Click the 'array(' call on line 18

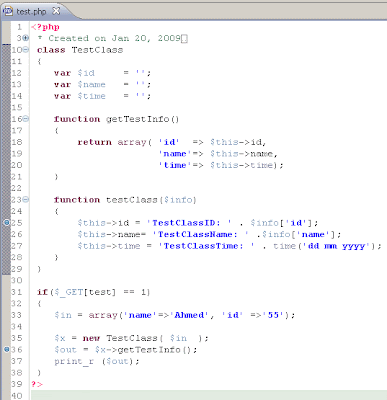(x=134, y=142)
